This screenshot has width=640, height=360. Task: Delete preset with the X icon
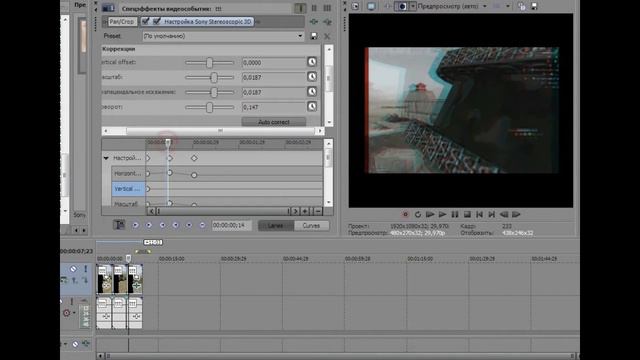[x=327, y=36]
